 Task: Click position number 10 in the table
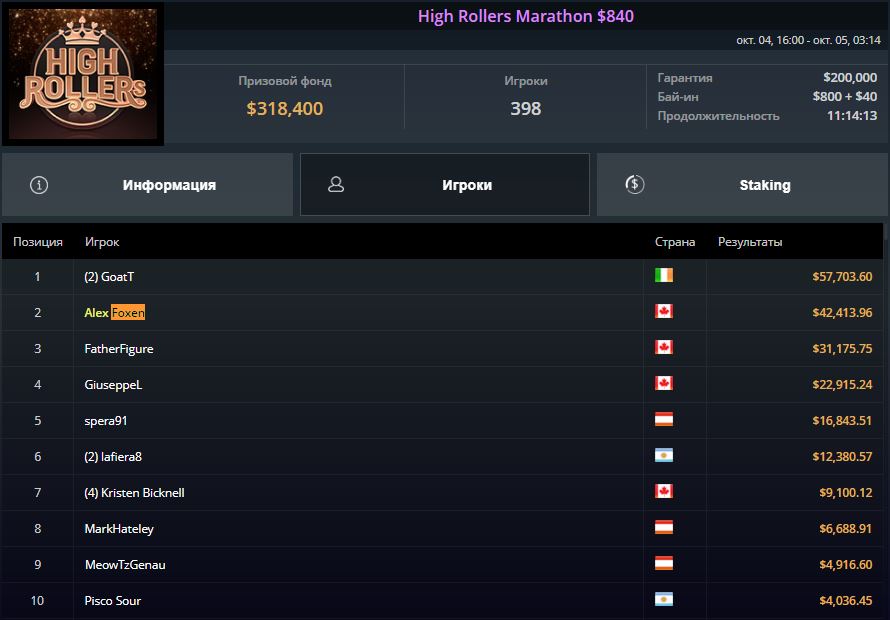click(x=37, y=601)
